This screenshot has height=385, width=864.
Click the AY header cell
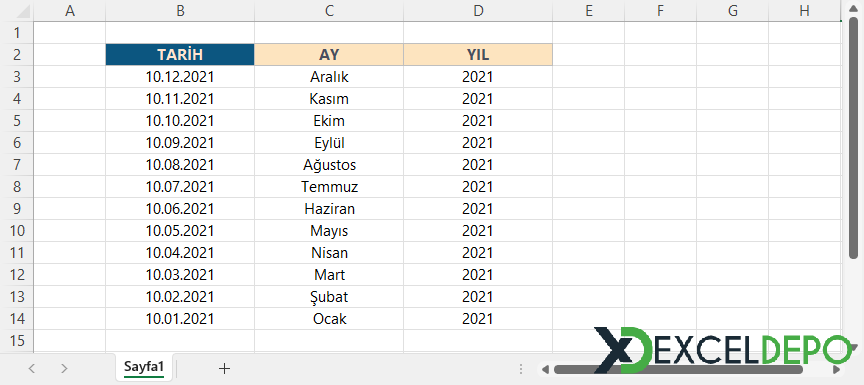tap(329, 55)
